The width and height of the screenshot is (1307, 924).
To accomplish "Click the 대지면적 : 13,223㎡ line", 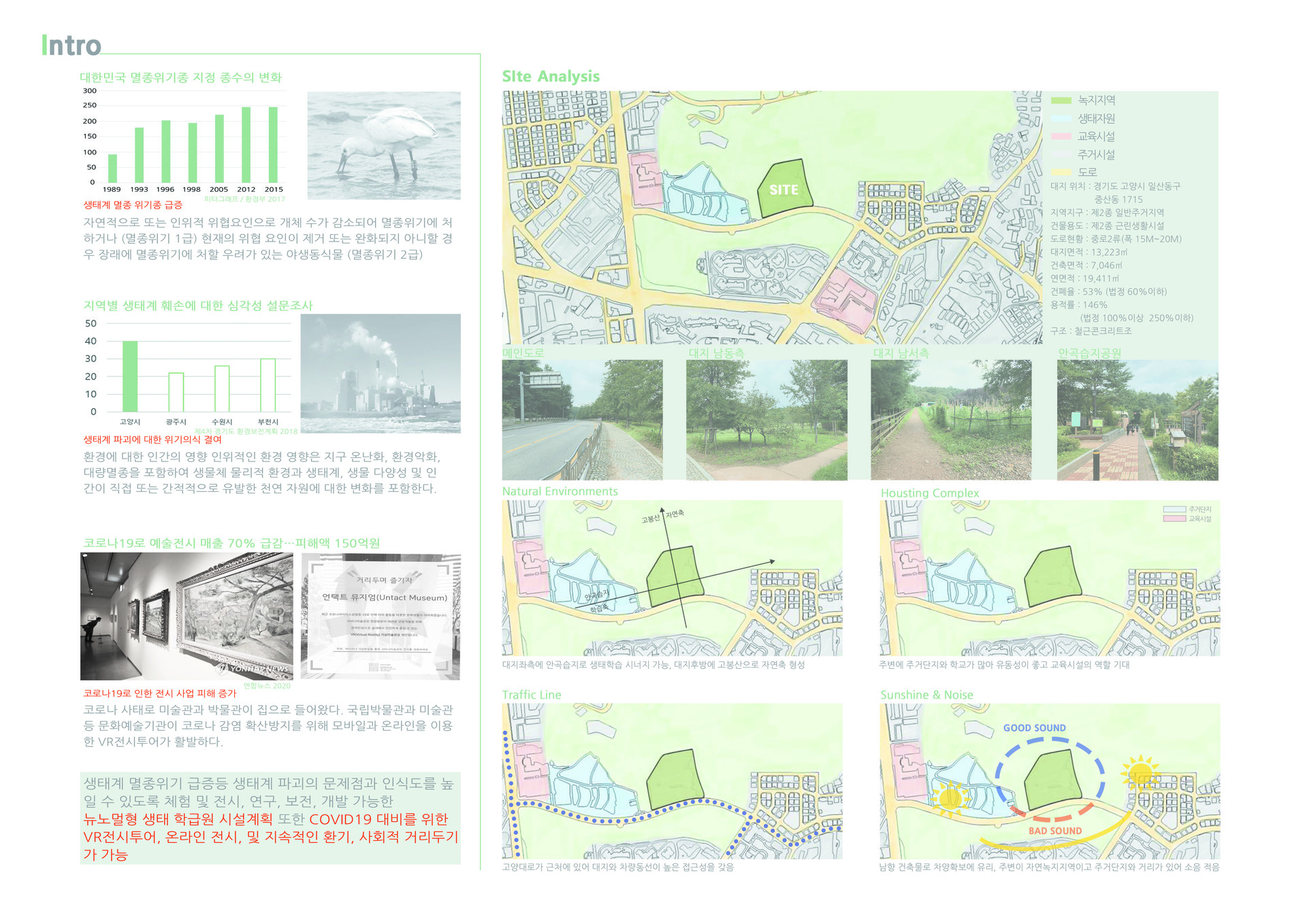I will pyautogui.click(x=1088, y=252).
